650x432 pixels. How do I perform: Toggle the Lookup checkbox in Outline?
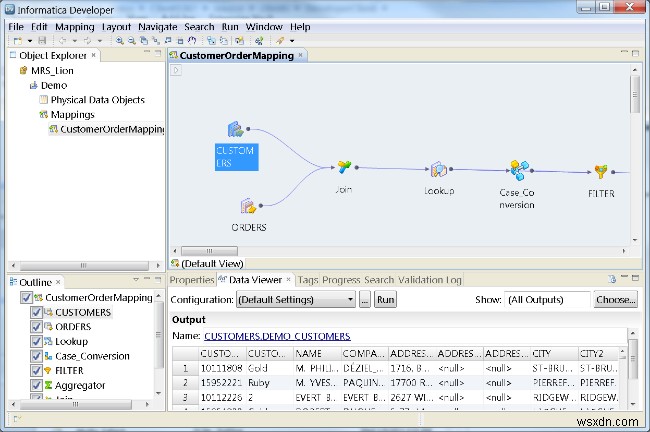coord(37,341)
